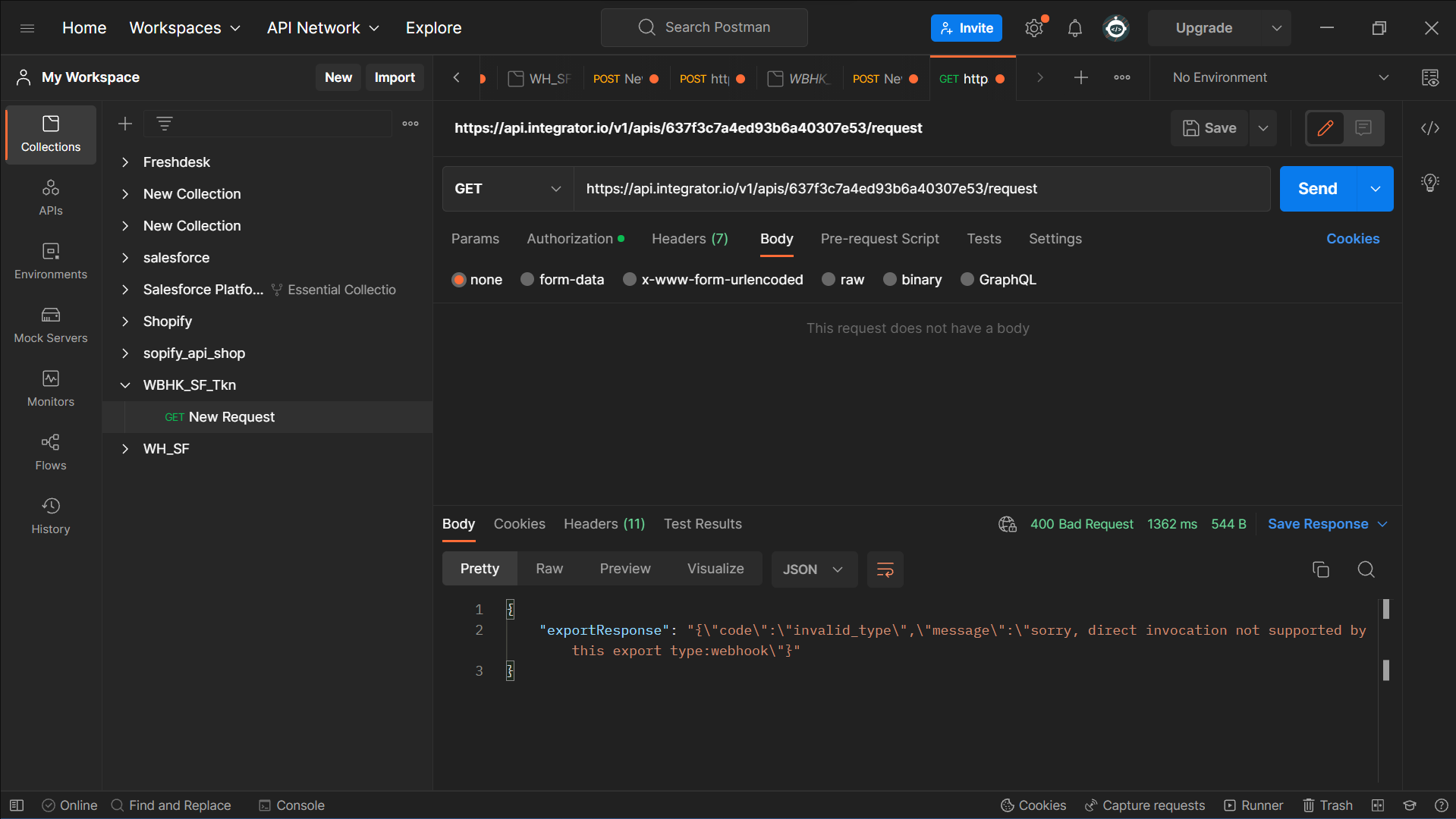This screenshot has width=1456, height=819.
Task: Click the notifications bell icon
Action: (1074, 28)
